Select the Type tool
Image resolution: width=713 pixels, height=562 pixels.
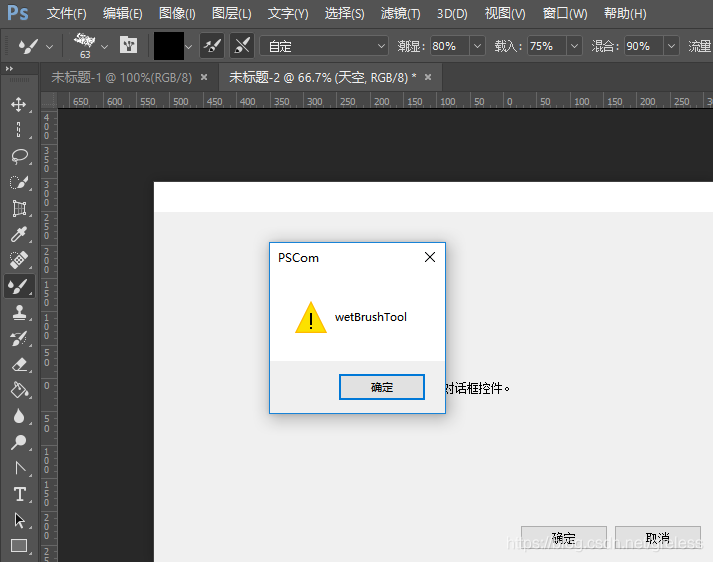tap(19, 494)
